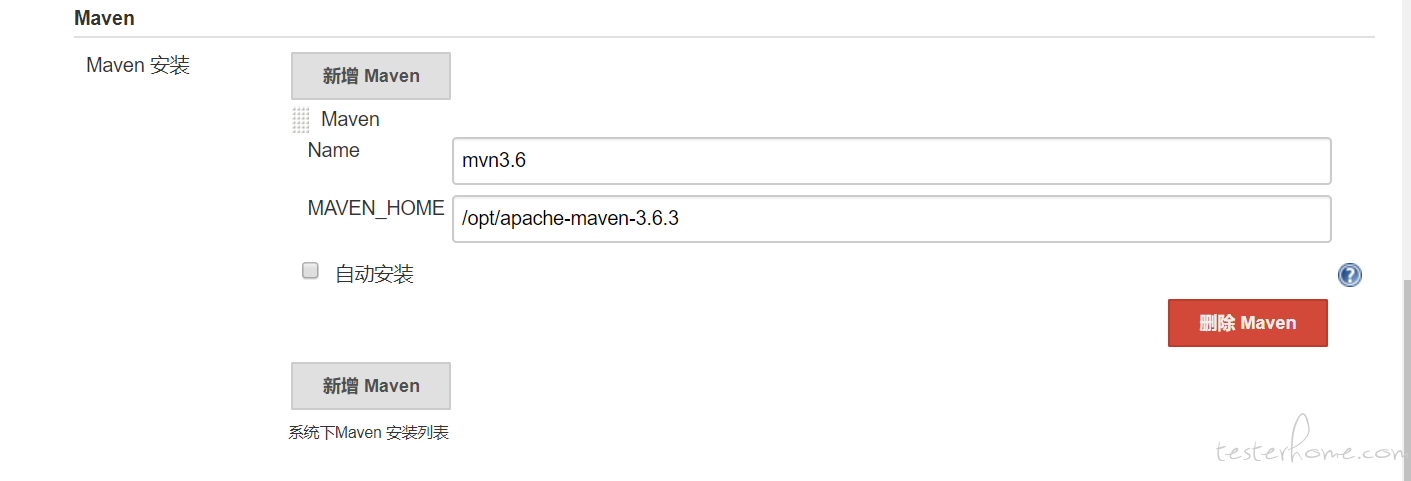1411x481 pixels.
Task: Click the top 新增 Maven button
Action: tap(371, 76)
